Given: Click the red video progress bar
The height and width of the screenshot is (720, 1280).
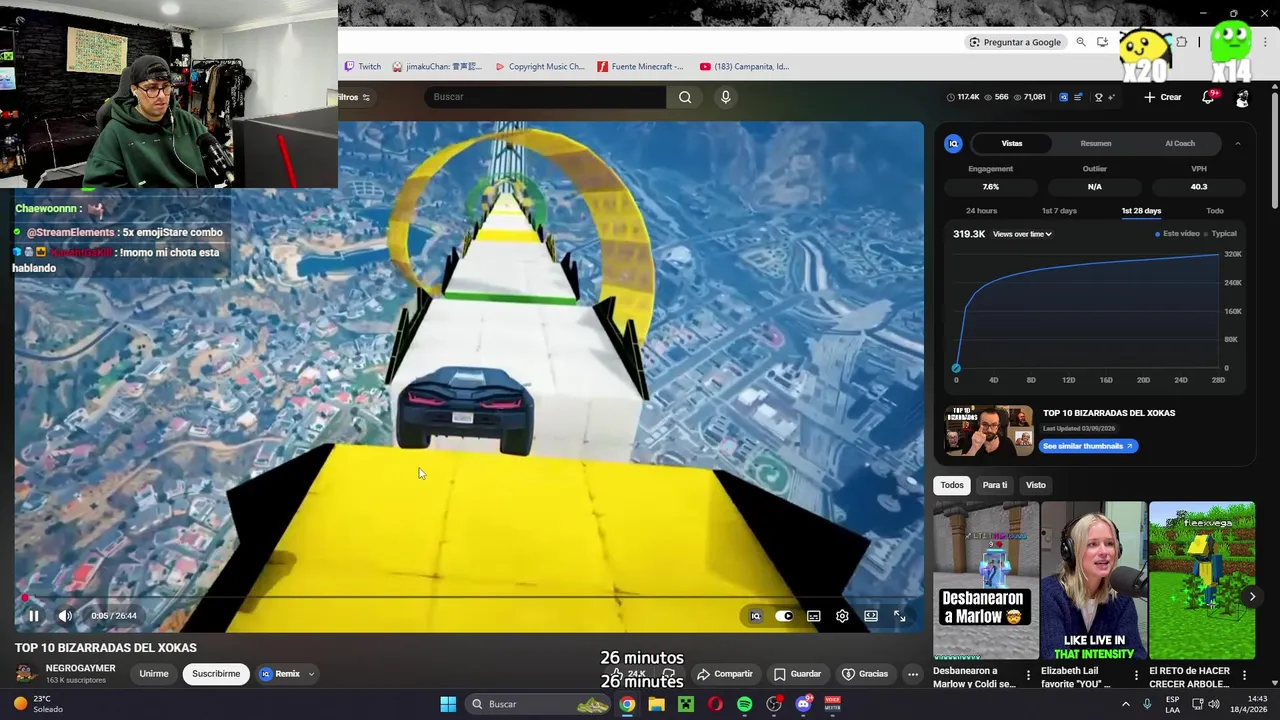Looking at the screenshot, I should coord(467,598).
